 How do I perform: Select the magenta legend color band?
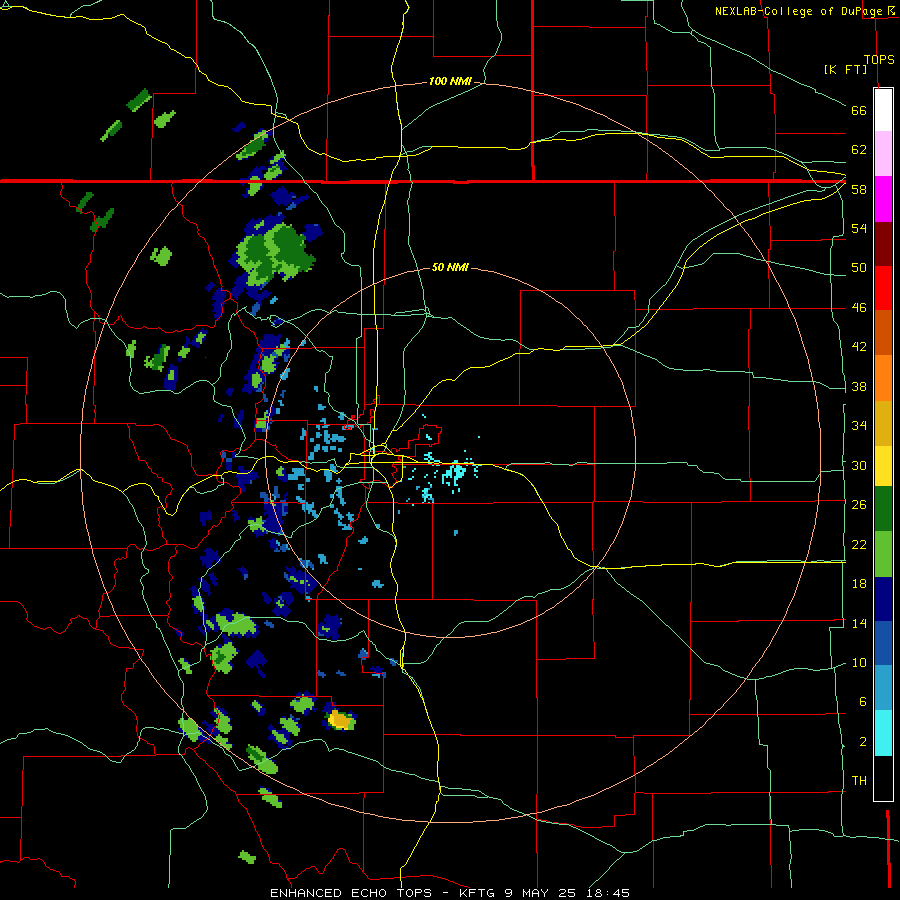883,199
